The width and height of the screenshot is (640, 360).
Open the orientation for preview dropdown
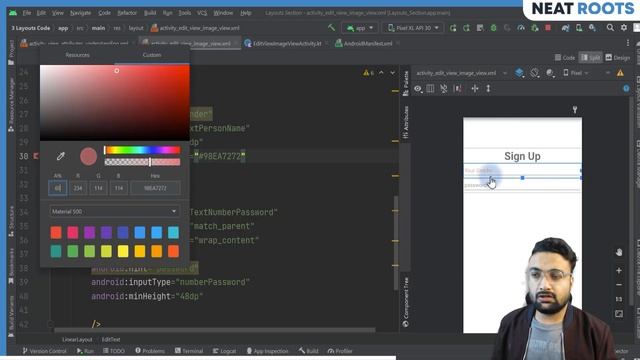[x=534, y=73]
